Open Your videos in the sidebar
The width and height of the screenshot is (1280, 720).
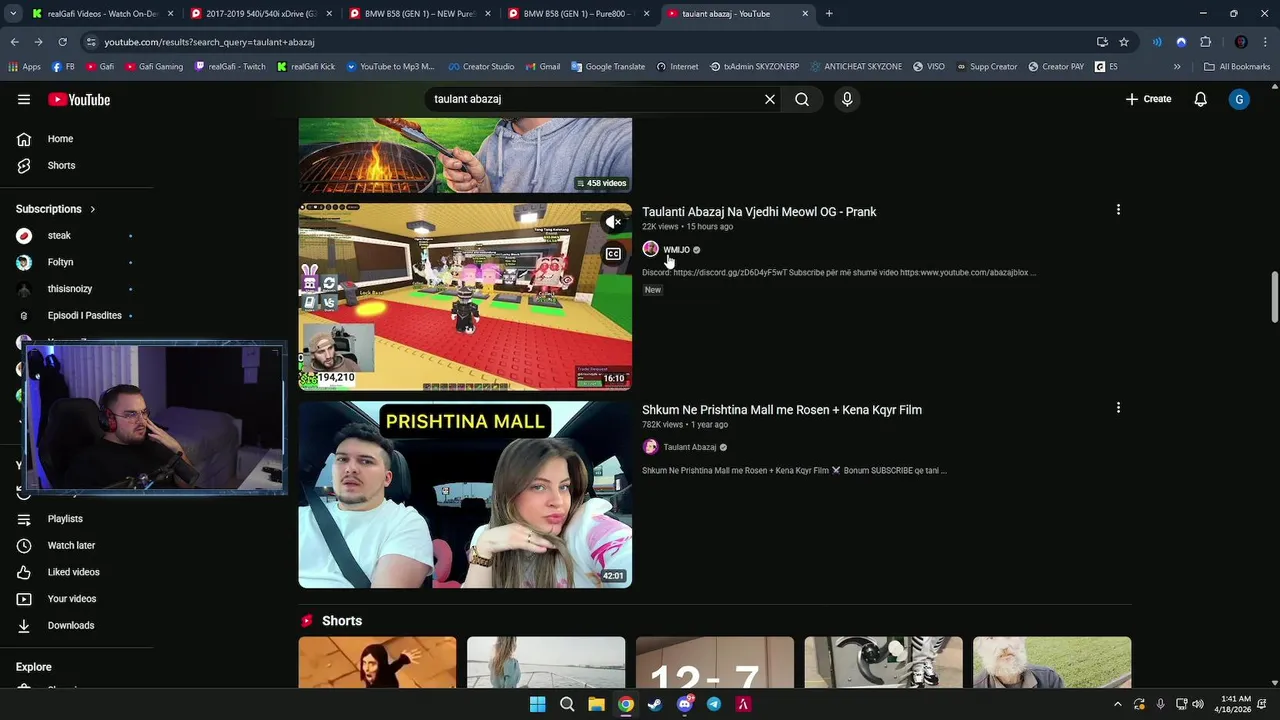tap(72, 599)
